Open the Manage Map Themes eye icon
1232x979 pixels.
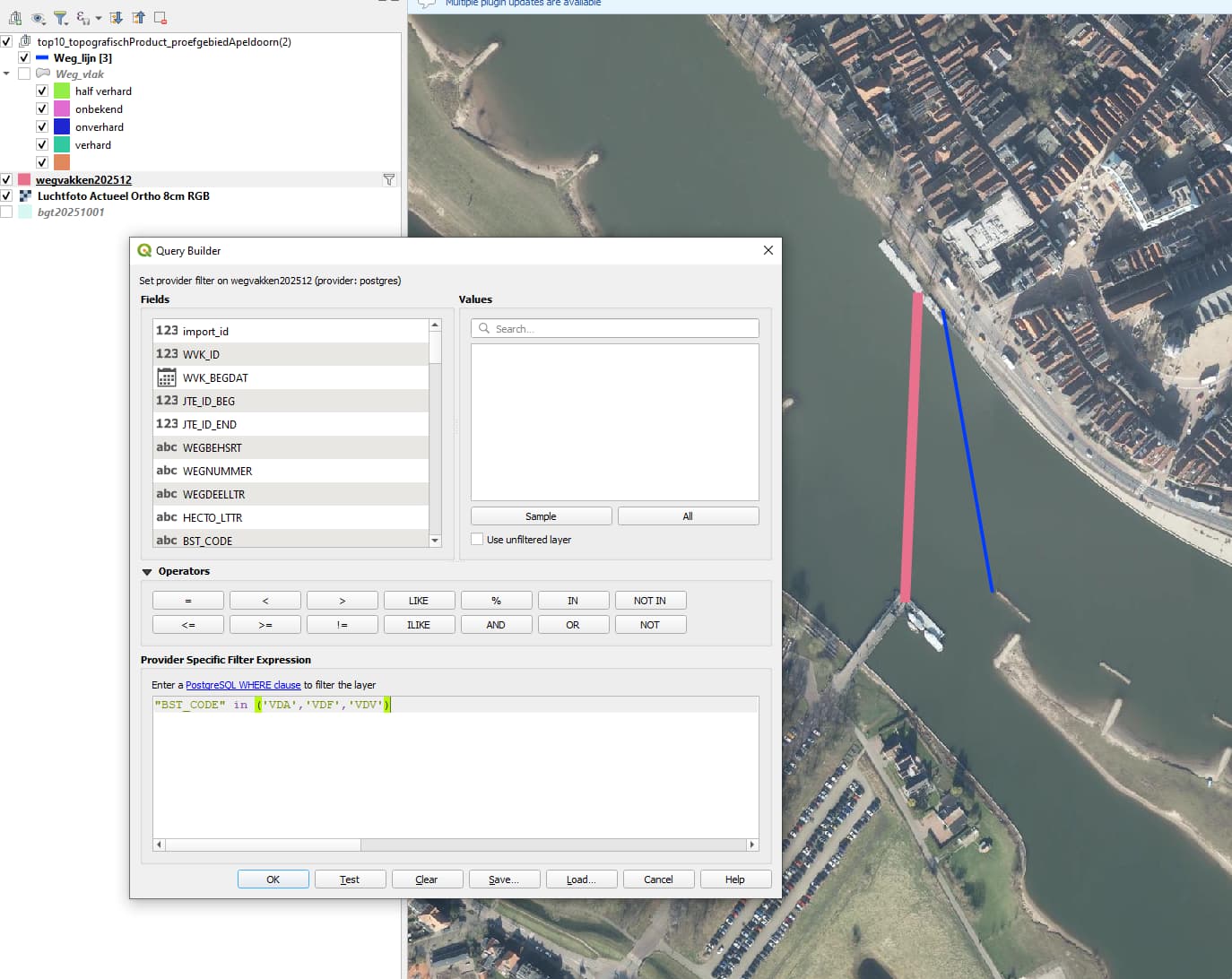(x=38, y=18)
